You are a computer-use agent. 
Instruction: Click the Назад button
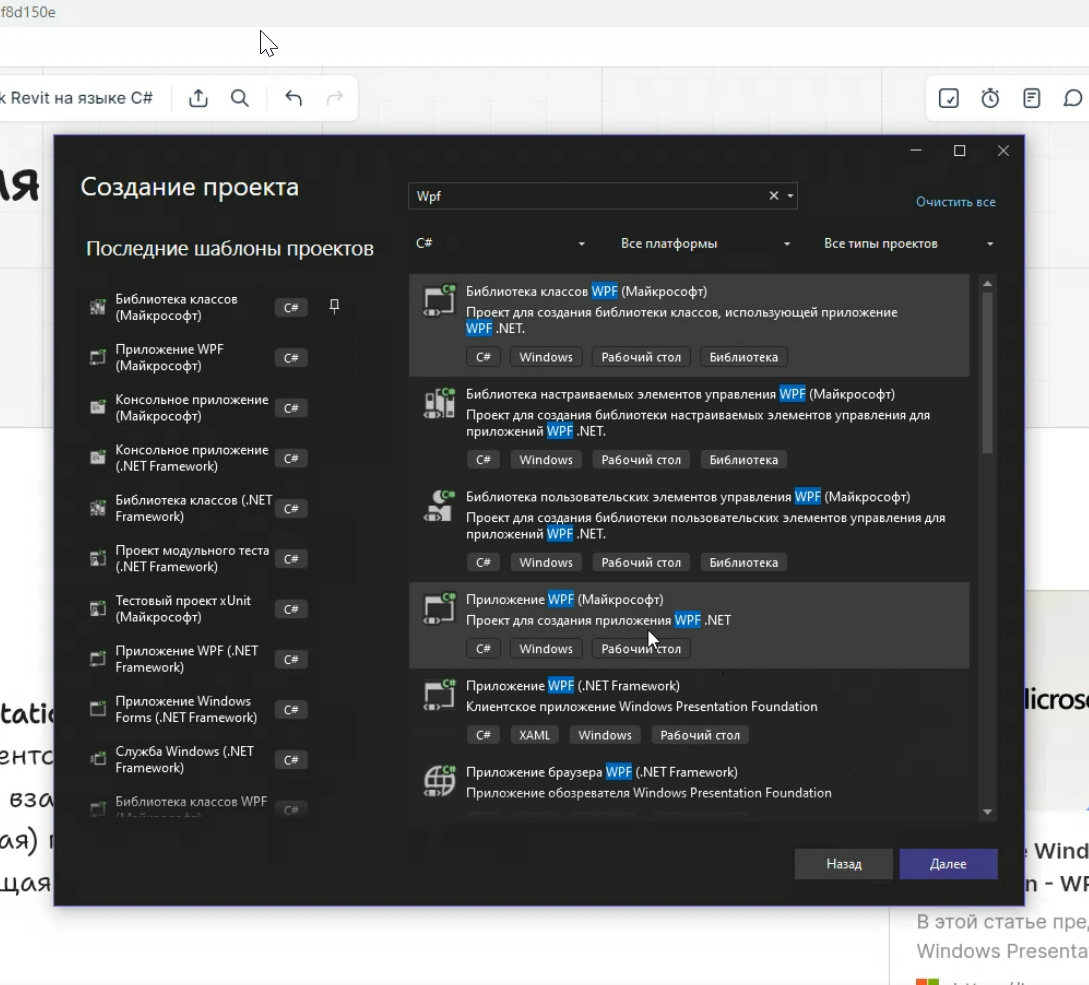coord(844,863)
